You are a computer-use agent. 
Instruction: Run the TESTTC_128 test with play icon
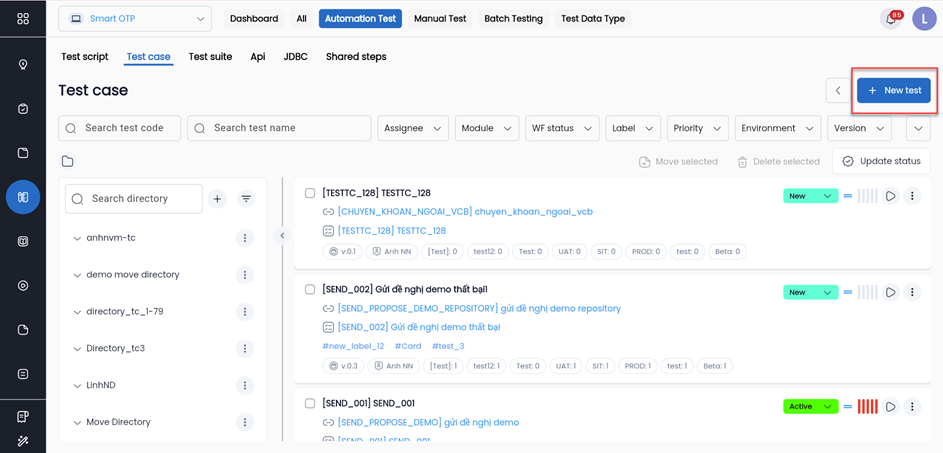[x=890, y=196]
